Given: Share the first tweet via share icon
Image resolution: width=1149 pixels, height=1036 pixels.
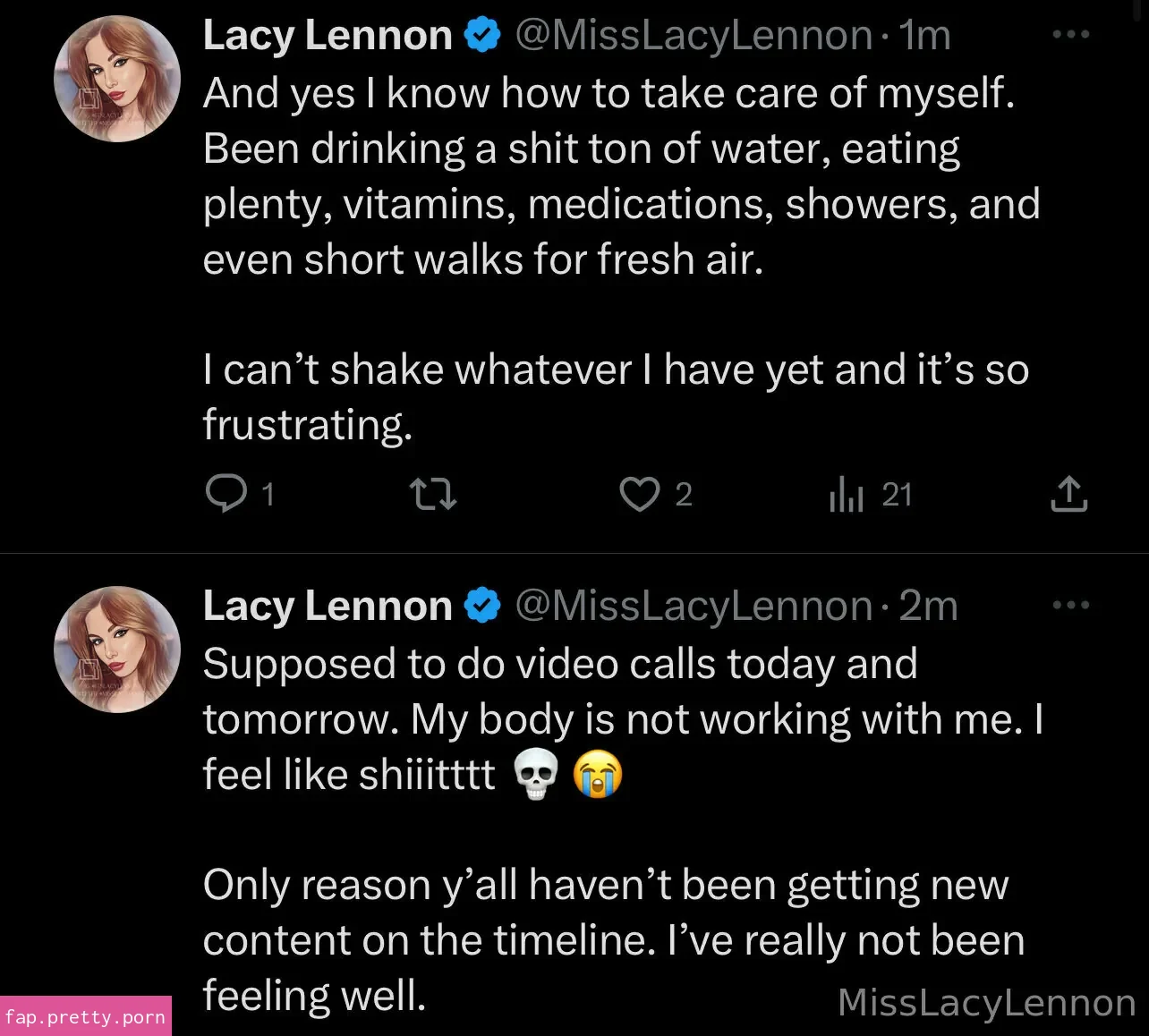Looking at the screenshot, I should [1068, 494].
